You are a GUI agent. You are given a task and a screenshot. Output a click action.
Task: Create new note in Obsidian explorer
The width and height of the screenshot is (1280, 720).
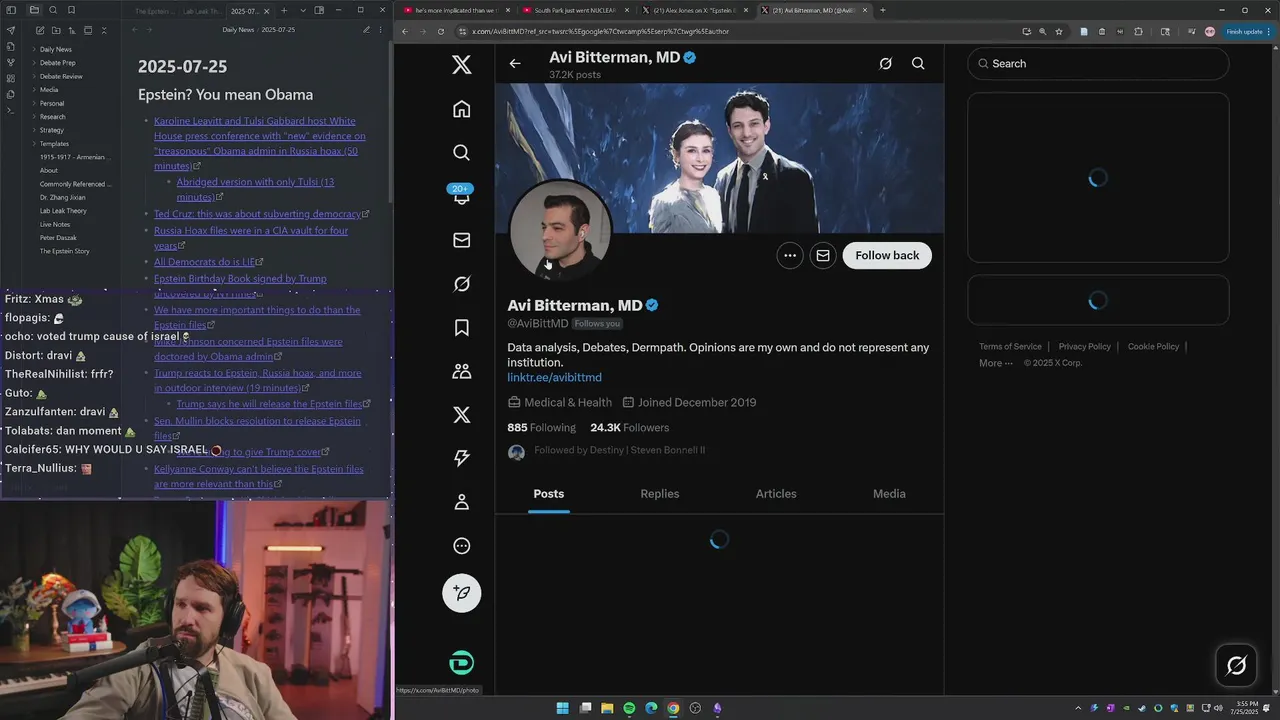click(39, 30)
